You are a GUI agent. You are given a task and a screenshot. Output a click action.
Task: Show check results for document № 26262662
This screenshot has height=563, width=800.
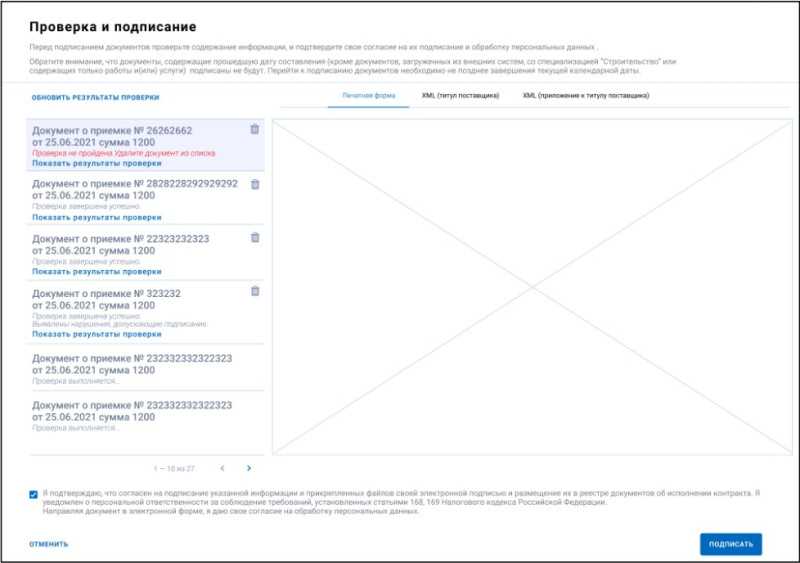click(x=97, y=163)
